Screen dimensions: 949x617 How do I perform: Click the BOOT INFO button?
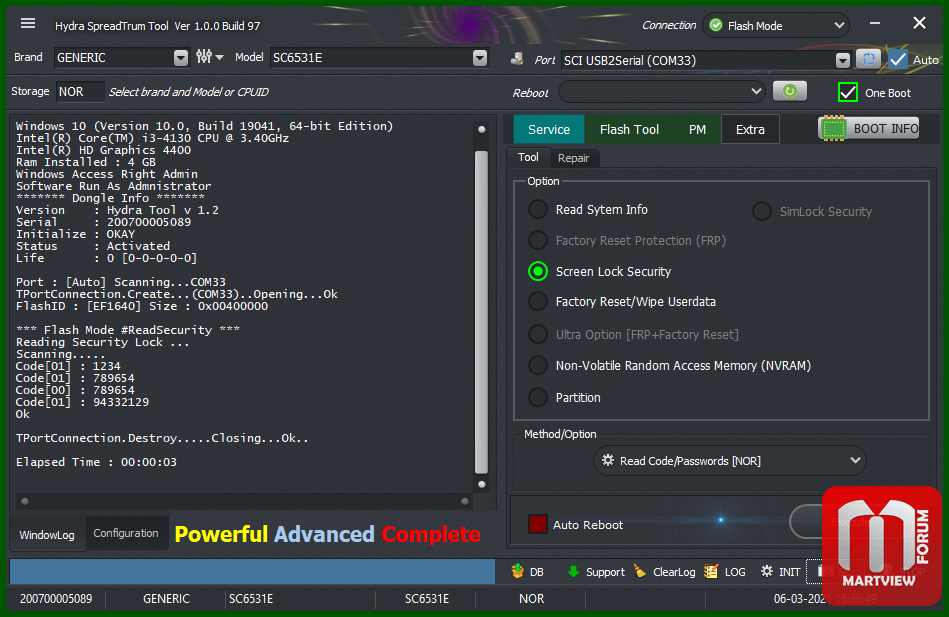(868, 129)
